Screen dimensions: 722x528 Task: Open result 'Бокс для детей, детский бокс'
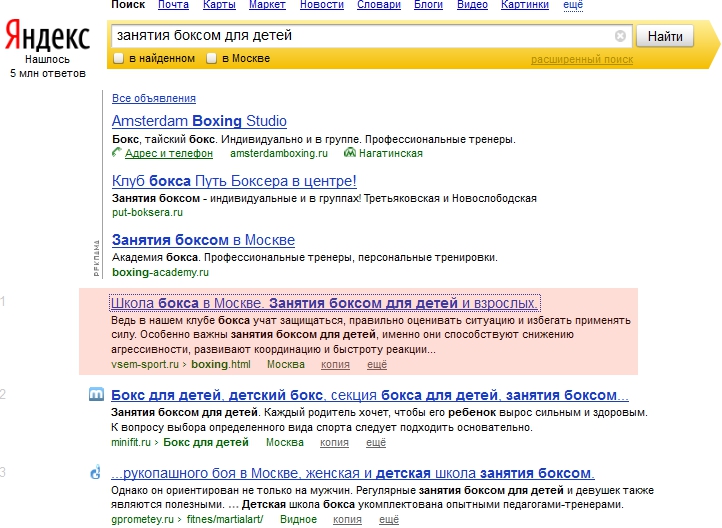coord(369,395)
